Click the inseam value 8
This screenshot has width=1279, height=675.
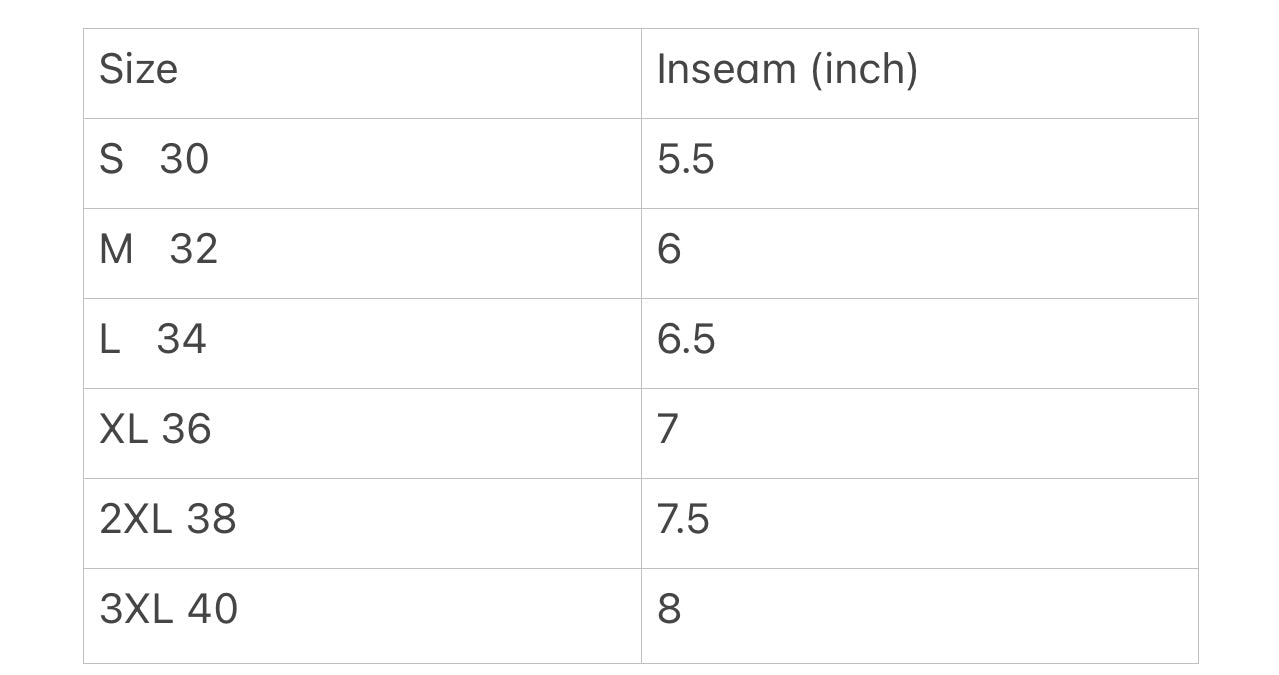[669, 609]
